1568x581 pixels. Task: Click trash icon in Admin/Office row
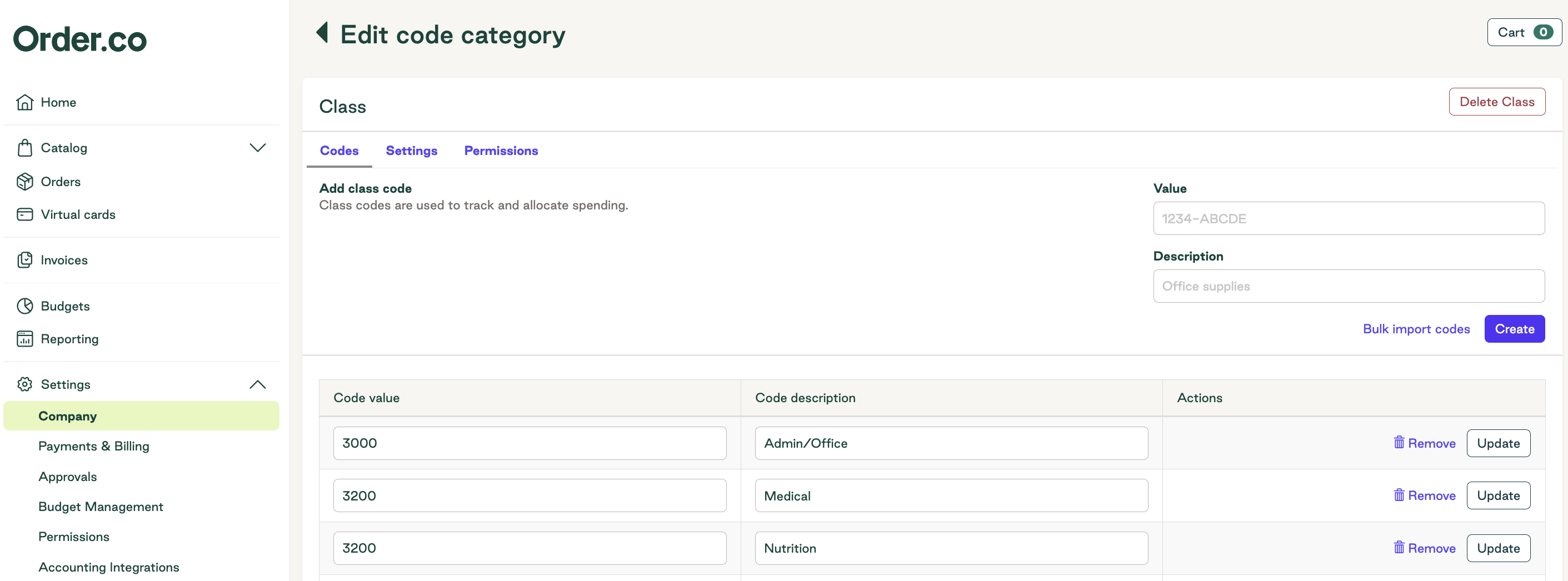coord(1399,442)
